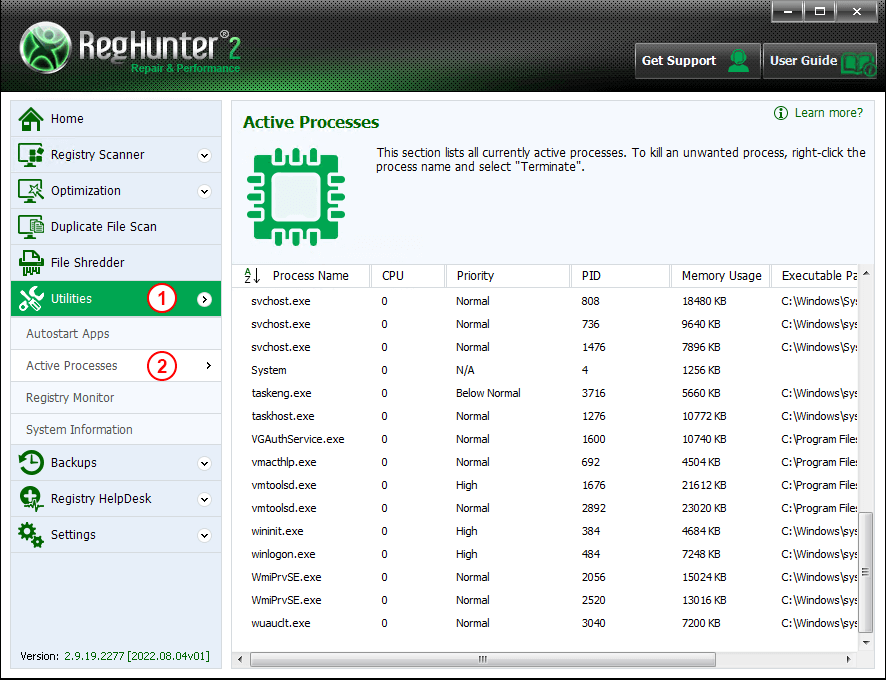Click the A-Z sort icon in table header
Screen dimensions: 886x680
click(x=252, y=276)
